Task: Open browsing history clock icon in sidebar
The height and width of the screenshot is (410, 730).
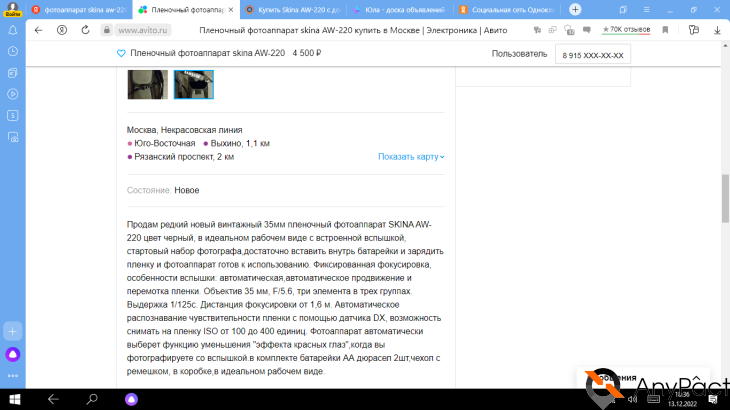Action: tap(13, 51)
